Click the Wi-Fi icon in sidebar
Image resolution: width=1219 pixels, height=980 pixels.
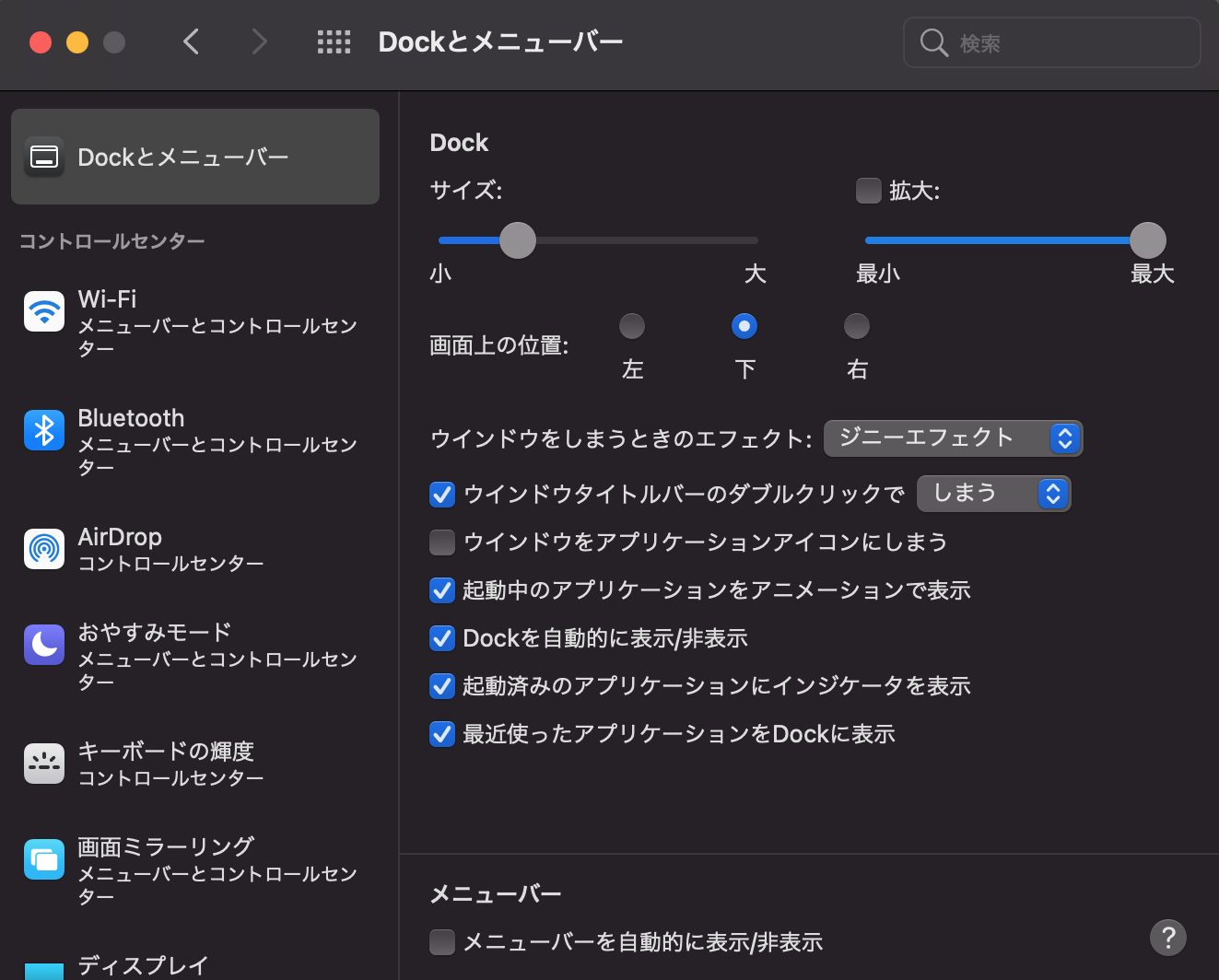tap(44, 311)
